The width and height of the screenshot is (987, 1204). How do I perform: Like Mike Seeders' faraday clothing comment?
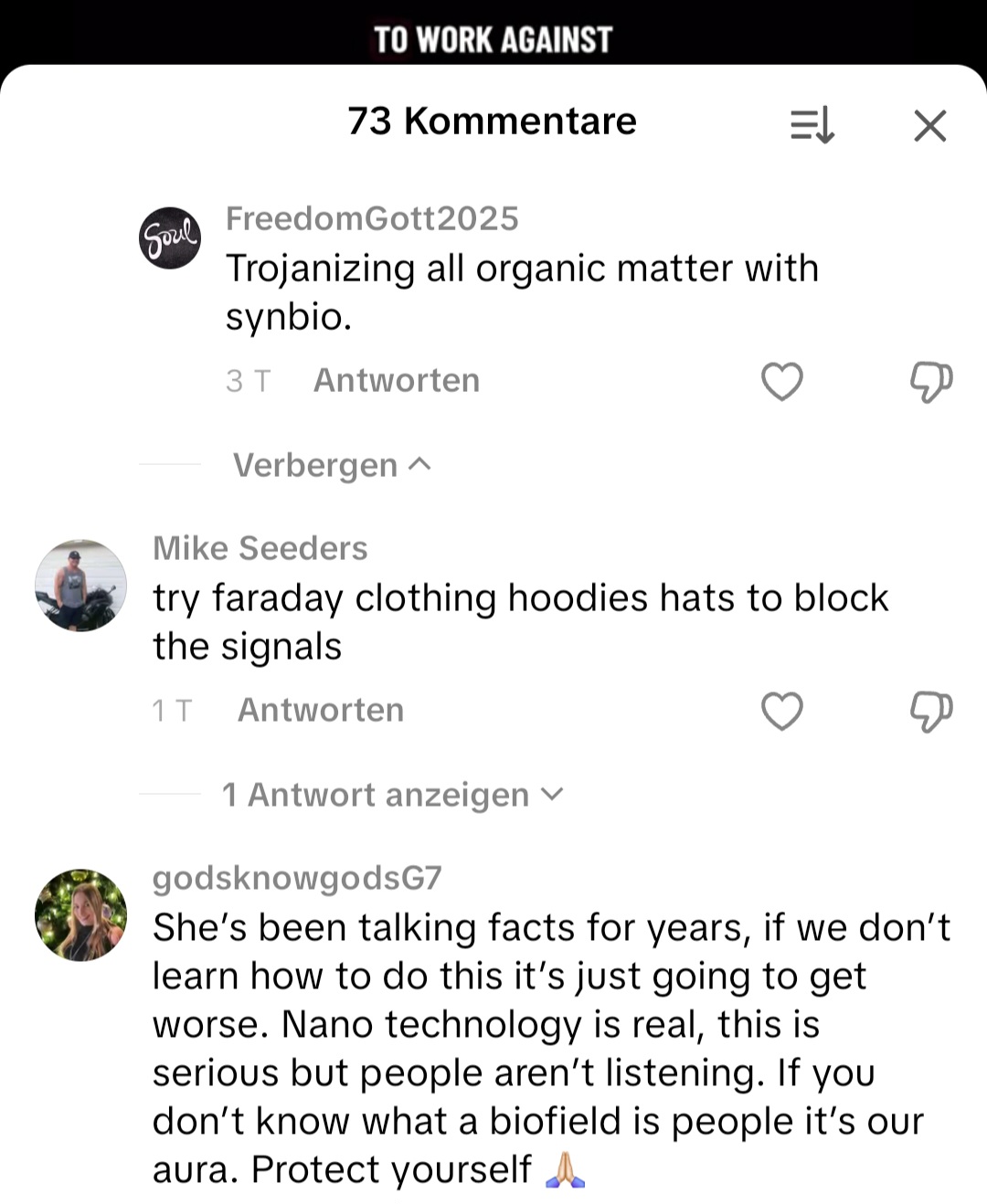[781, 711]
